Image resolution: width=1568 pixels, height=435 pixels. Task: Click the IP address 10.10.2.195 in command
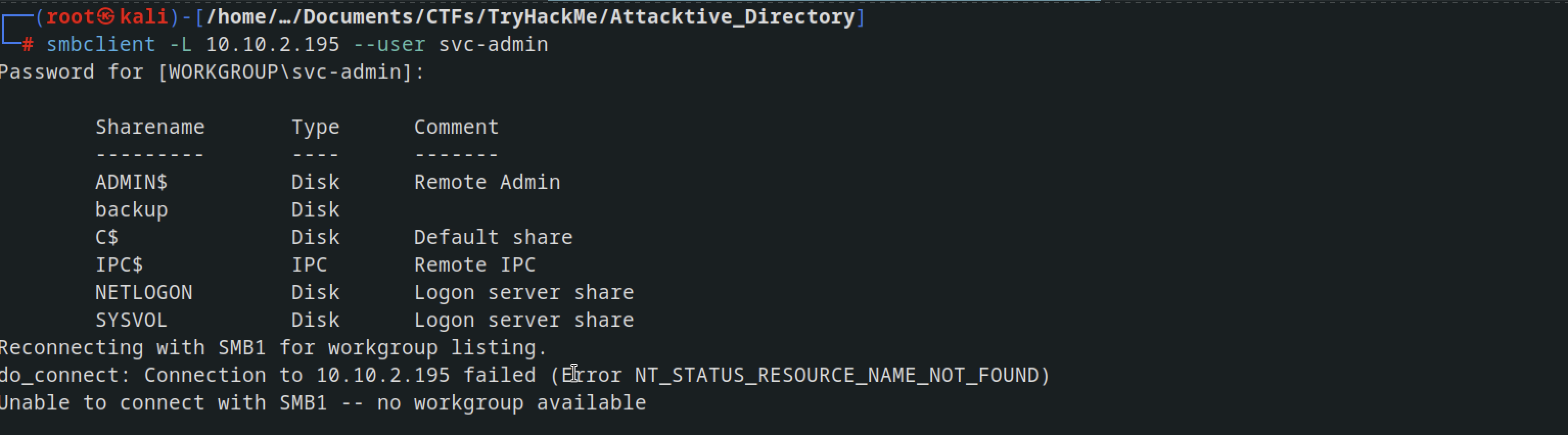(273, 44)
